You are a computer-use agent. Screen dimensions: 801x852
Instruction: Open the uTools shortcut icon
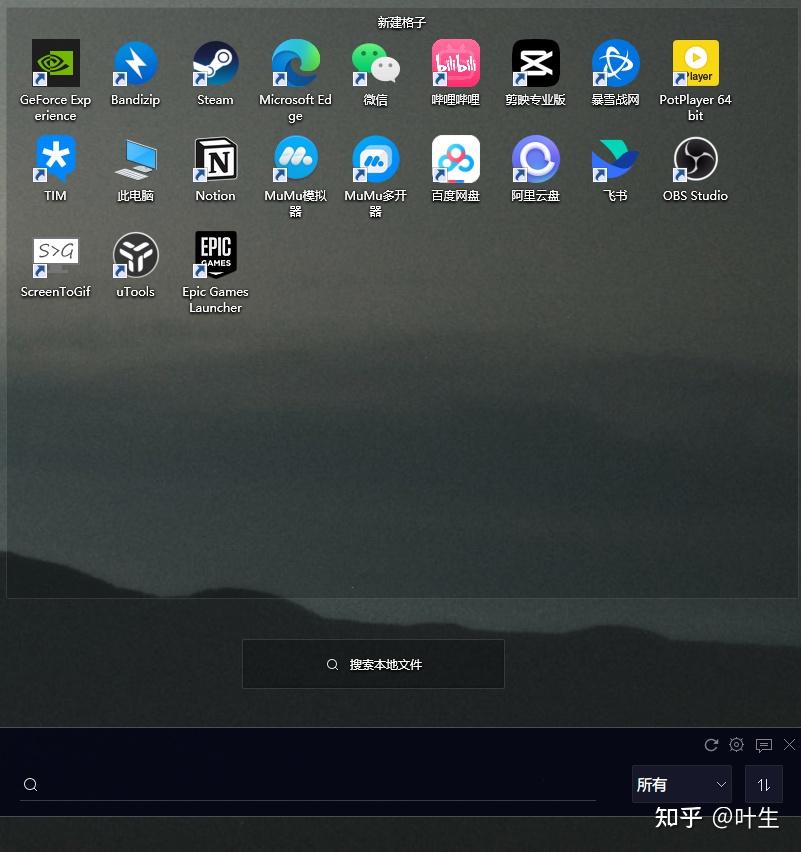(135, 255)
